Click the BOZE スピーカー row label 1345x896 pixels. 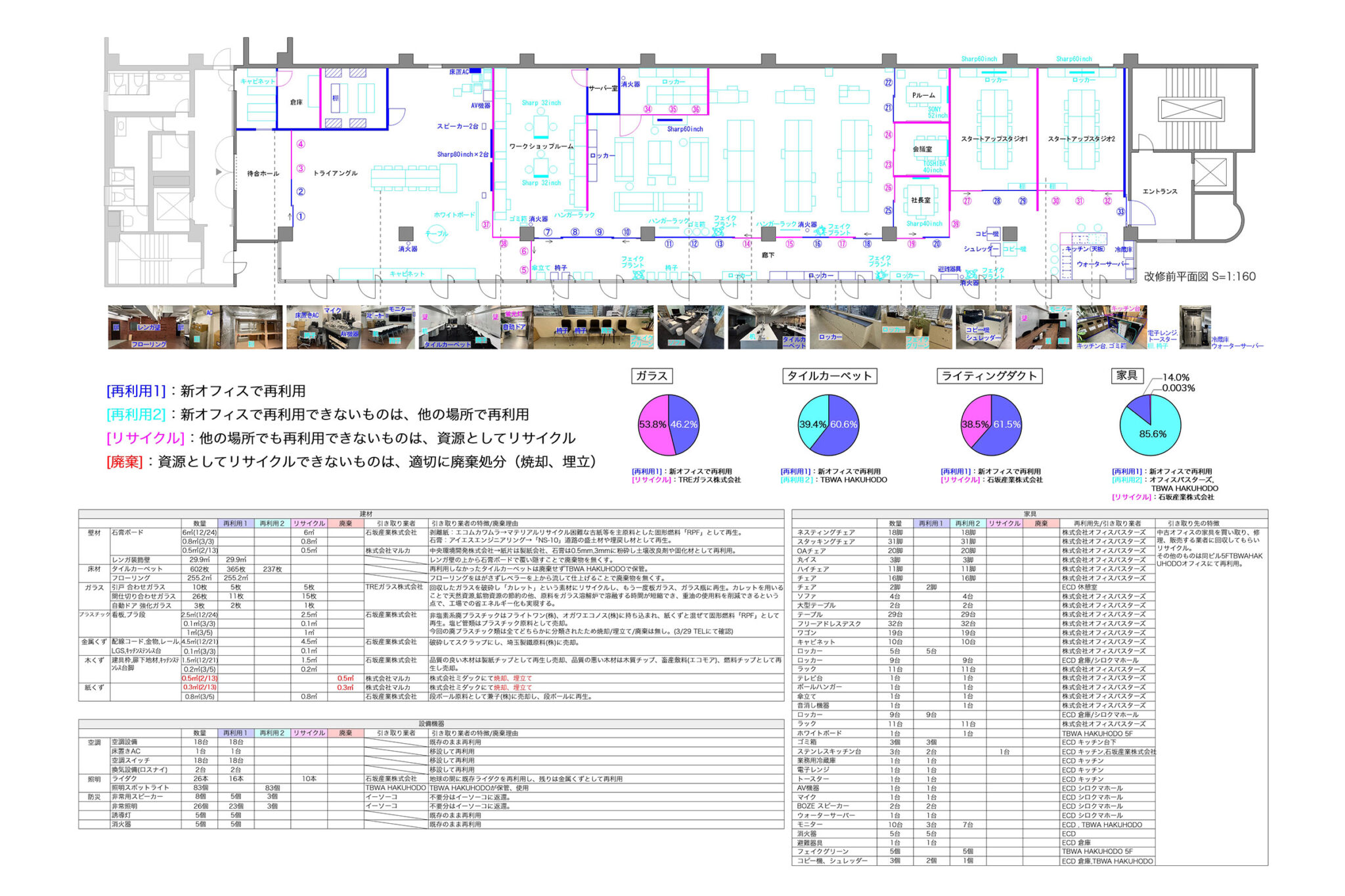tap(823, 806)
